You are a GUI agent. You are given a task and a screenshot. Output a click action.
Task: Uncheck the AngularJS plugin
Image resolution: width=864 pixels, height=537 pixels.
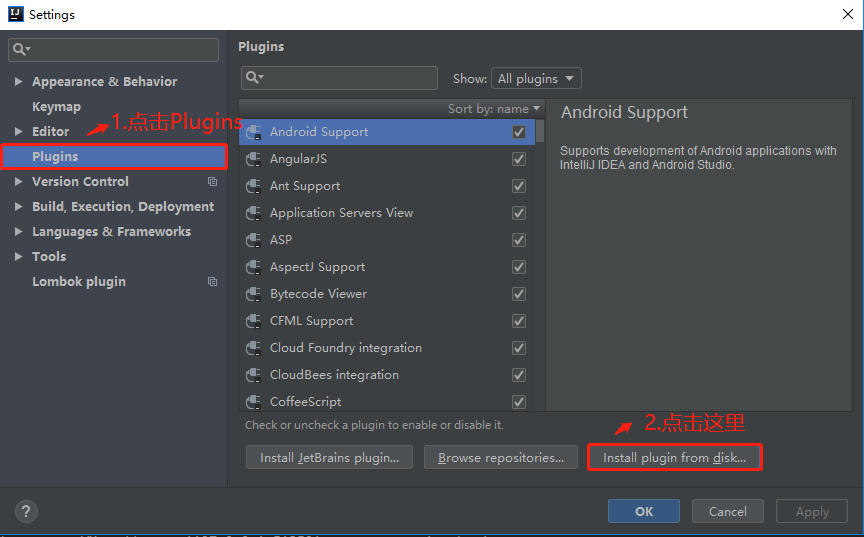[x=519, y=159]
